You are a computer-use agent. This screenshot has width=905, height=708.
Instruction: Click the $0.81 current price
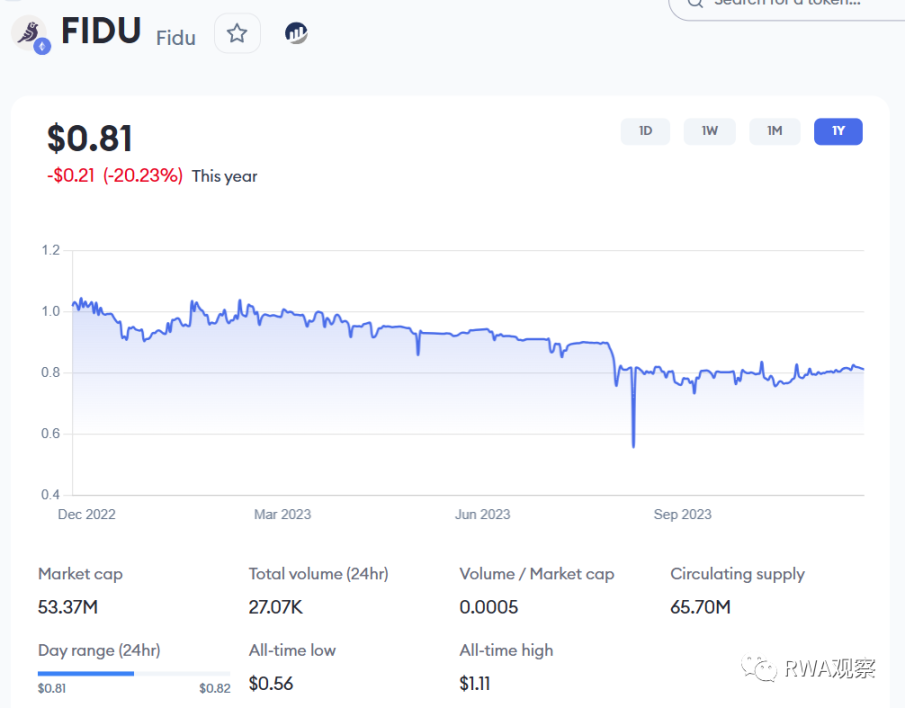[x=90, y=138]
